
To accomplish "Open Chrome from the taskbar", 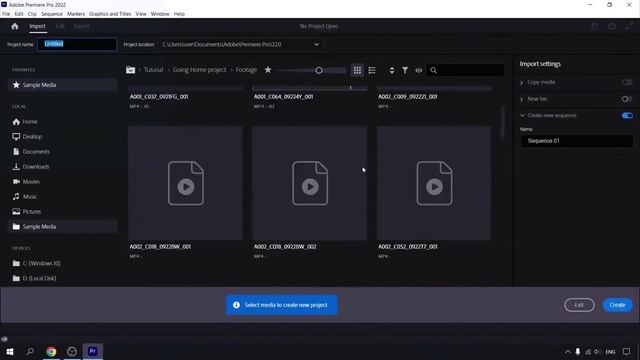I will coord(51,351).
